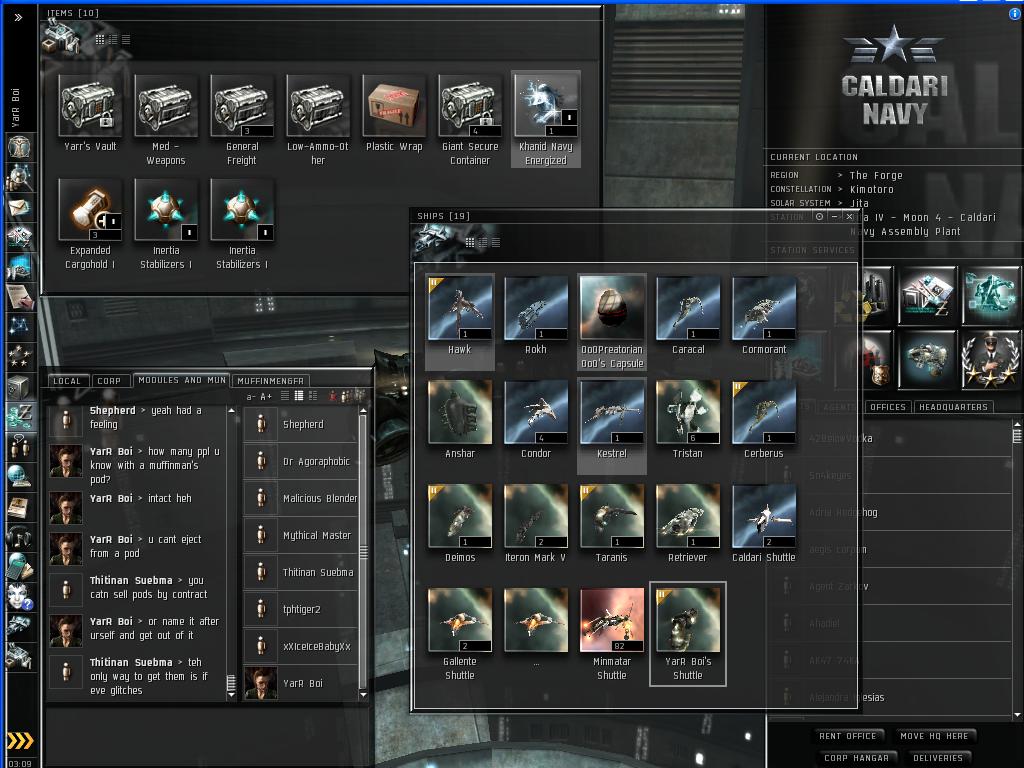The width and height of the screenshot is (1024, 768).
Task: Click the chat message pane scroll up arrow
Action: click(x=231, y=411)
